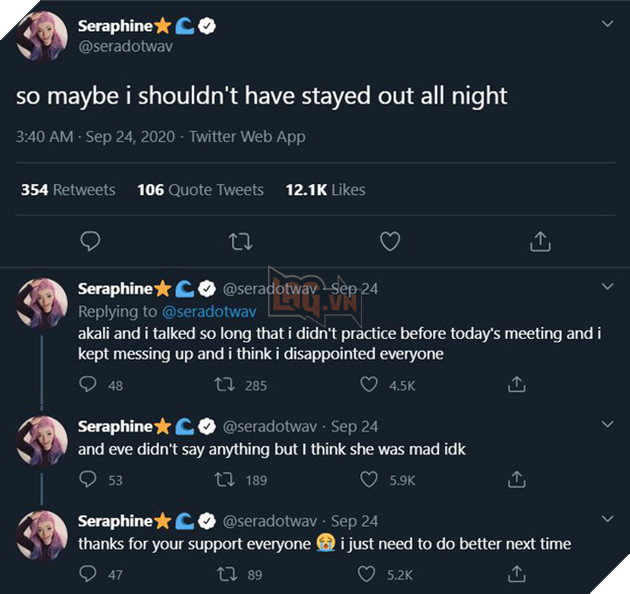
Task: Reply to the tweet with 53 replies
Action: (x=88, y=479)
